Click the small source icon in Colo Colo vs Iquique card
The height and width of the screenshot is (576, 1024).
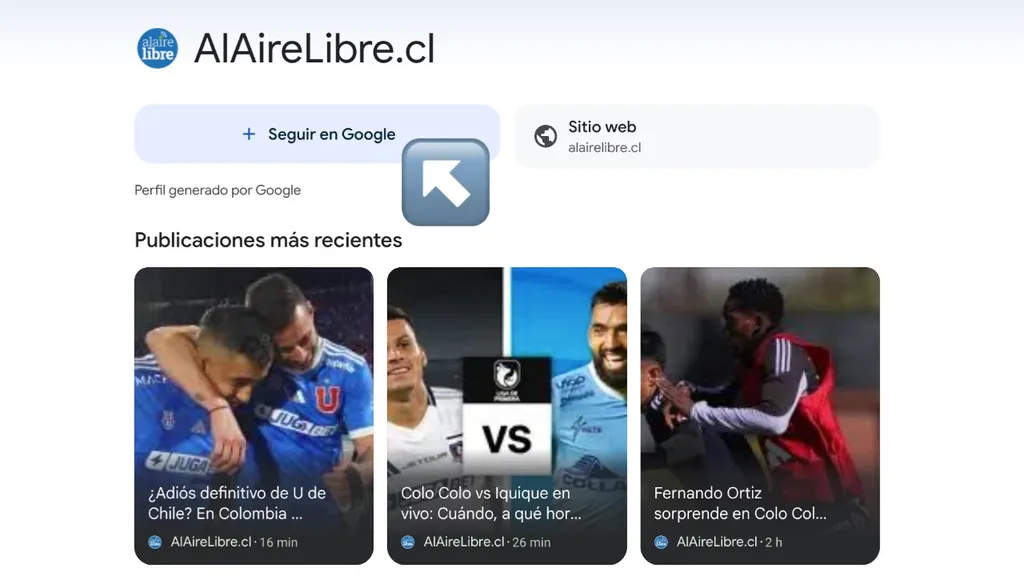408,542
